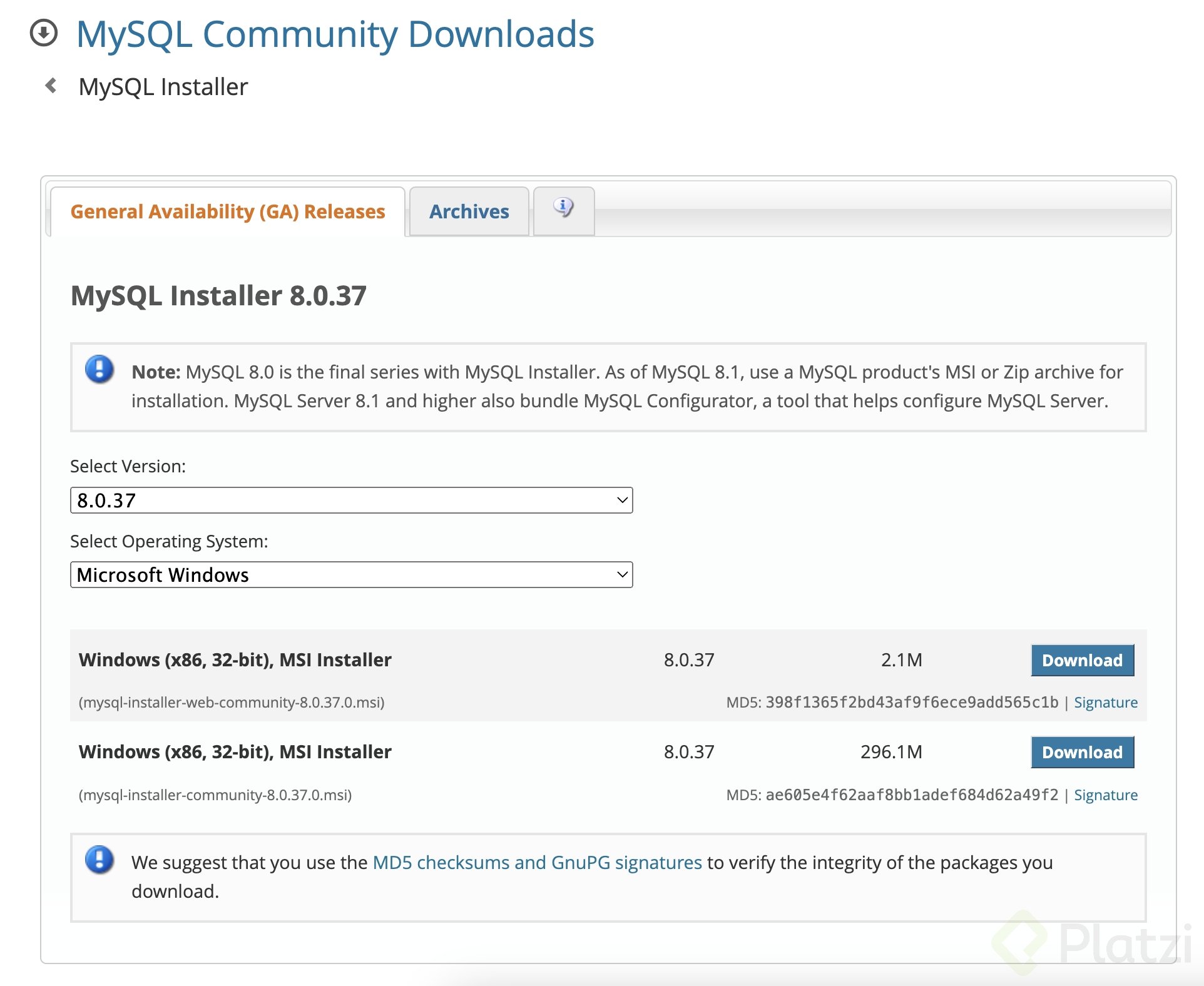Click the MSI Installer title in 2.1M row

click(235, 660)
